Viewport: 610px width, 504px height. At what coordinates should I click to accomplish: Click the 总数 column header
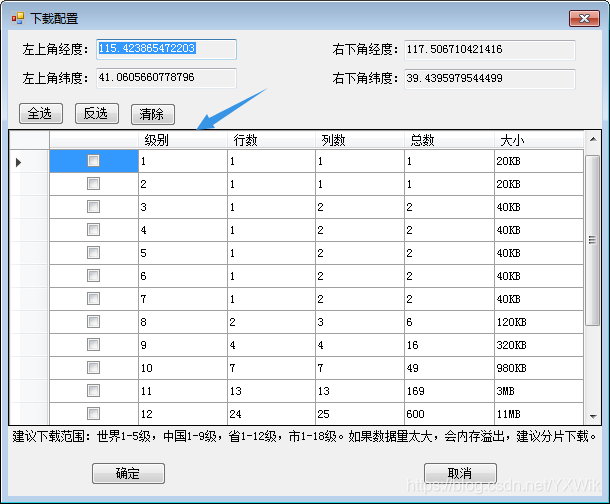pos(449,140)
